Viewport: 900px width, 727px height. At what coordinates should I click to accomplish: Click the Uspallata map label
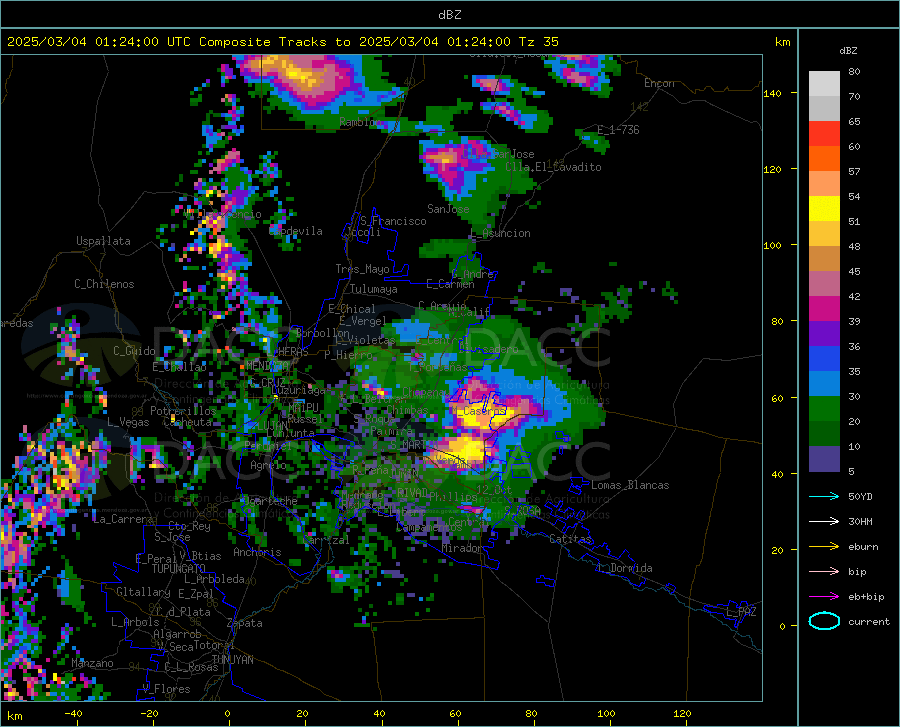tap(103, 241)
